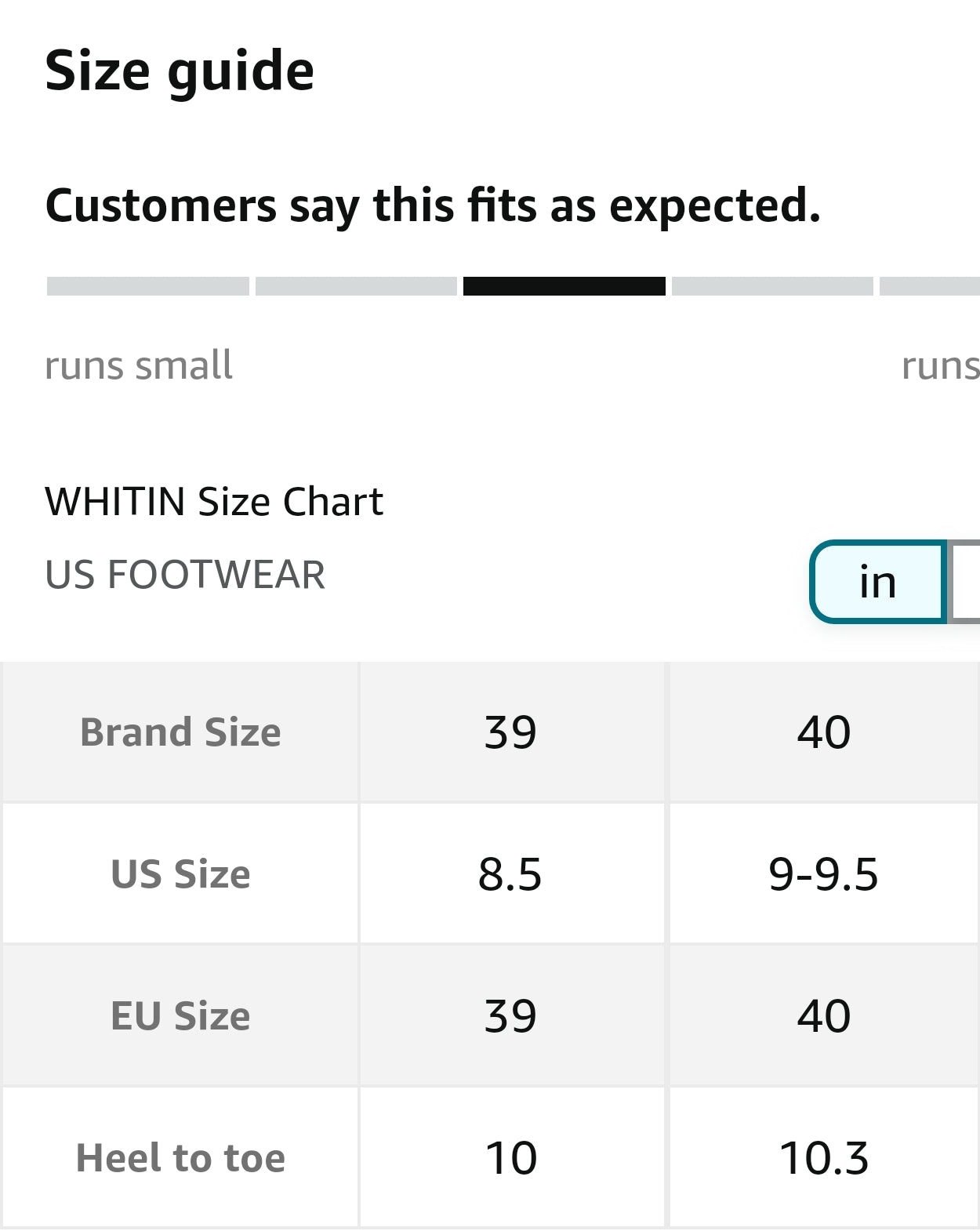Tap the "WHITIN Size Chart" title

click(214, 502)
